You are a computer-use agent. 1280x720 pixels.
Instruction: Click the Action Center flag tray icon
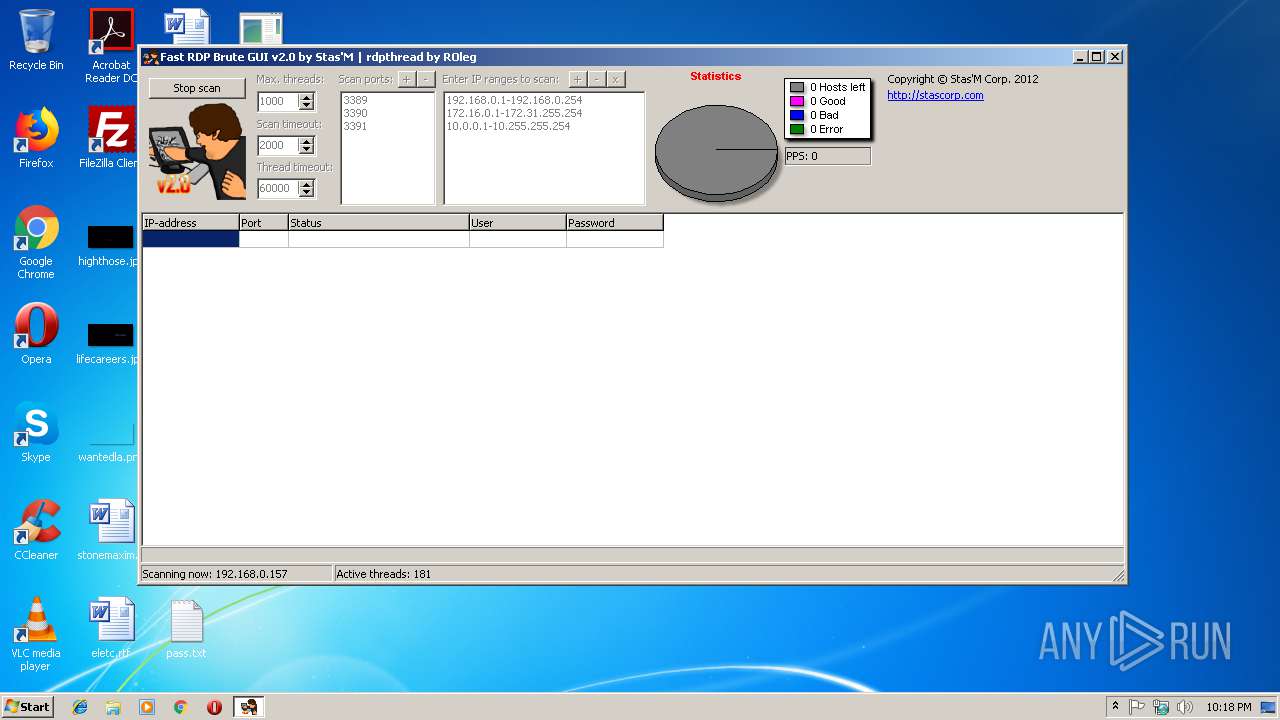pos(1137,707)
